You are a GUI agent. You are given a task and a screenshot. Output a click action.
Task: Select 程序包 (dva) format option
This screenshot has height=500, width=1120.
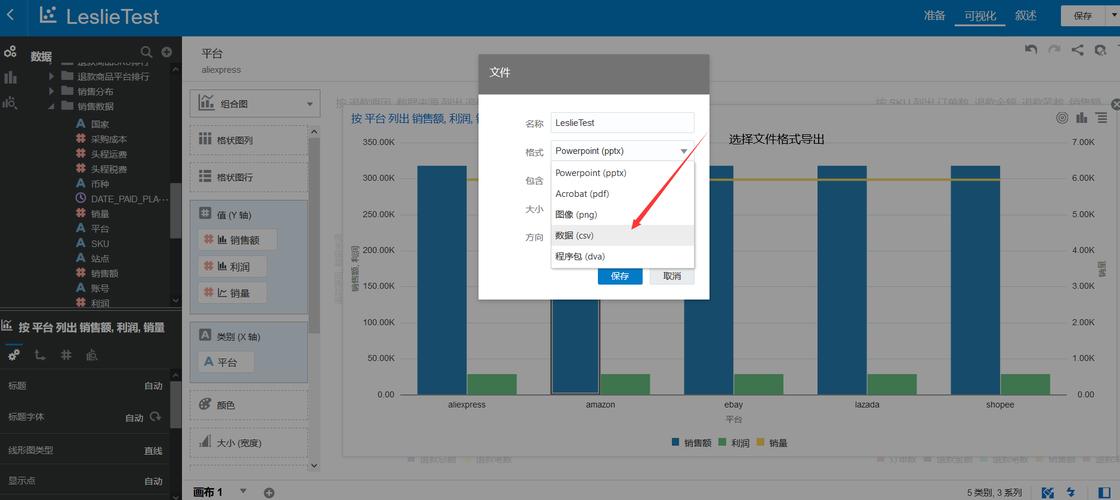coord(622,256)
